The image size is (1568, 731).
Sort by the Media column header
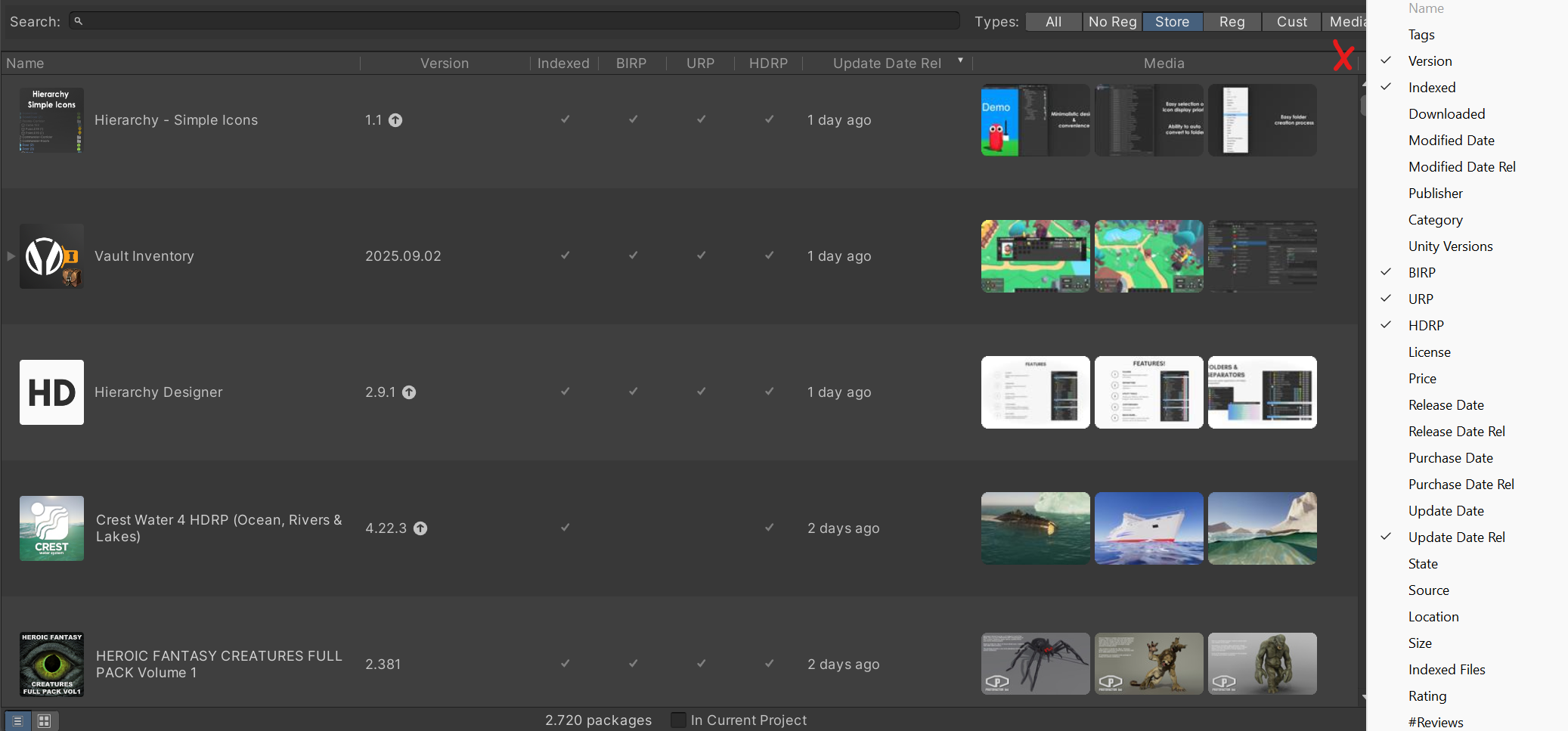click(x=1164, y=63)
